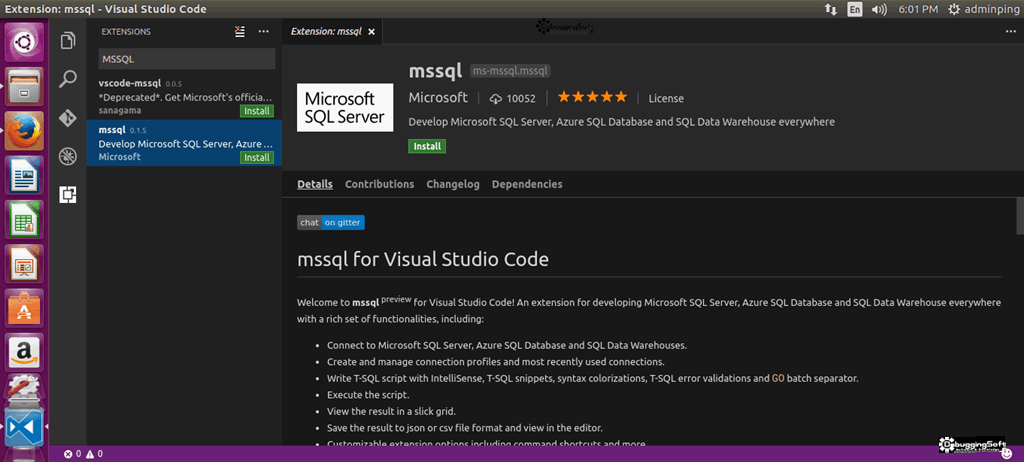Click the Microsoft SQL Server extension logo

345,108
